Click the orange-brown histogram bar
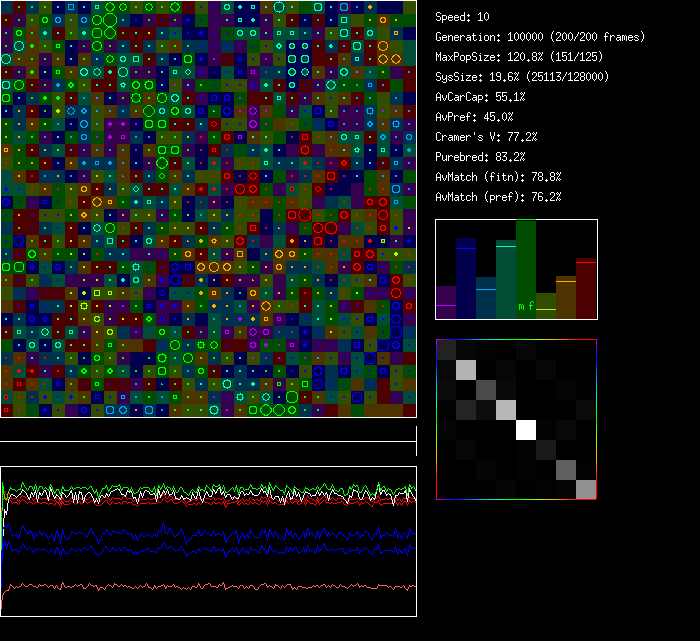The image size is (700, 641). click(x=566, y=297)
